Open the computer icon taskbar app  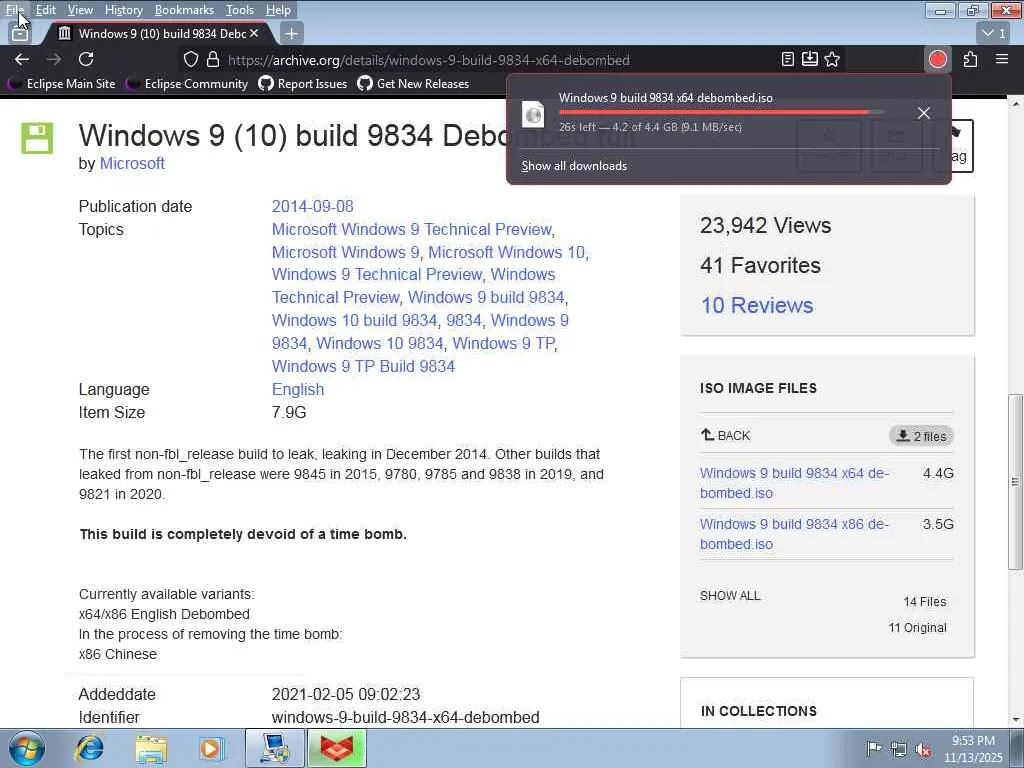pyautogui.click(x=275, y=748)
